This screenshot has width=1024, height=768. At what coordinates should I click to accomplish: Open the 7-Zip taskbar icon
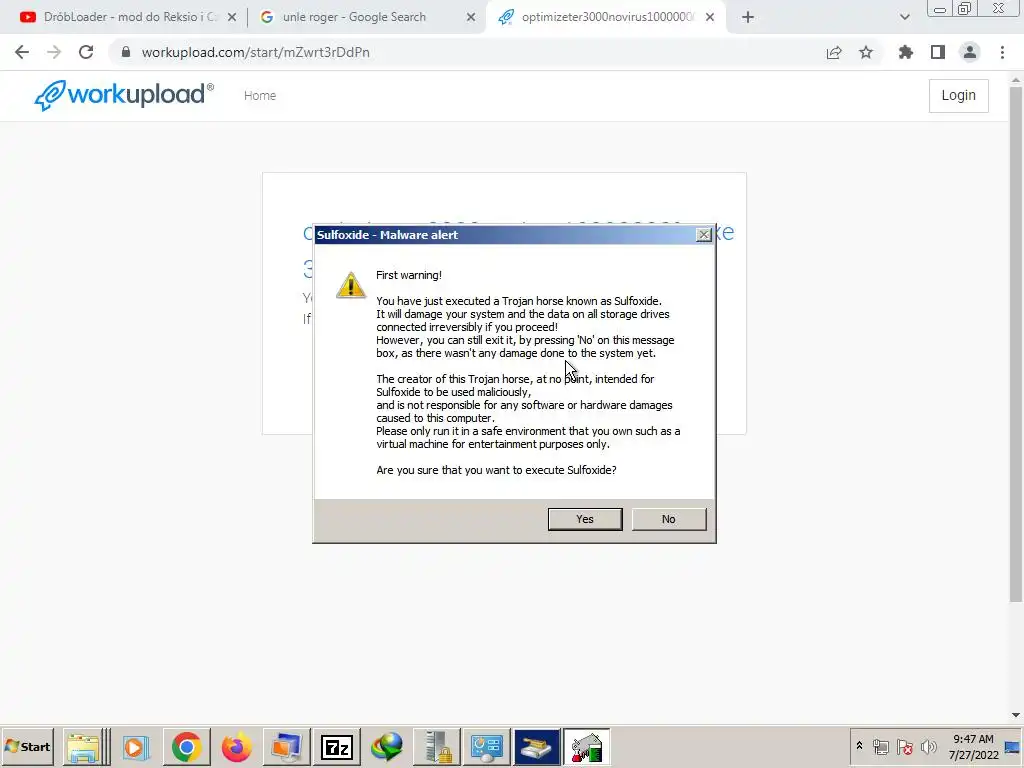[337, 747]
